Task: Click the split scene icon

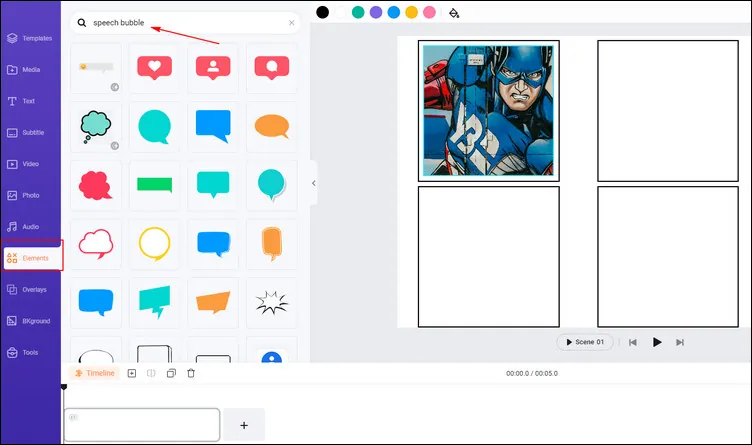Action: (151, 373)
